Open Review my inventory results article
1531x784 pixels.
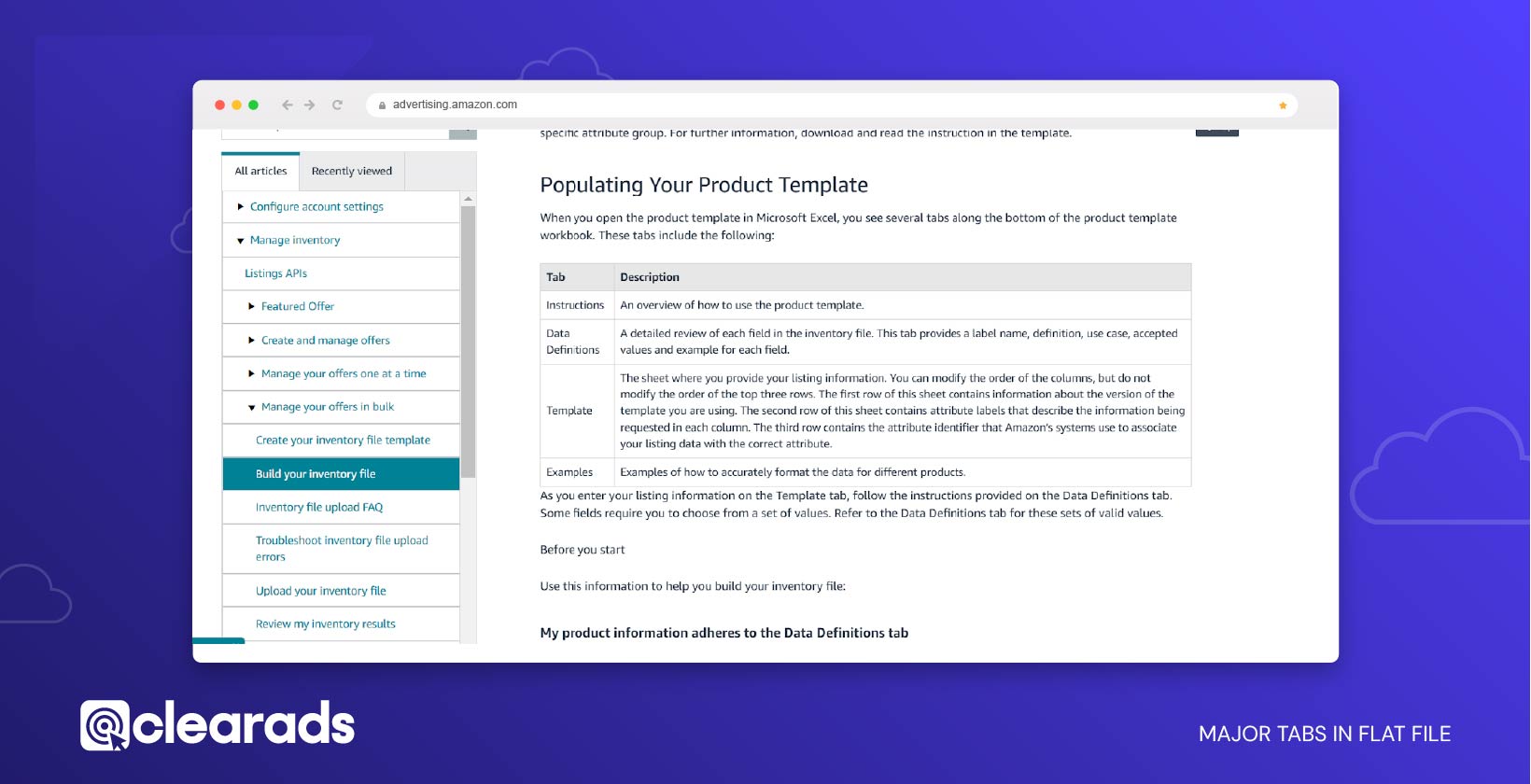tap(326, 624)
